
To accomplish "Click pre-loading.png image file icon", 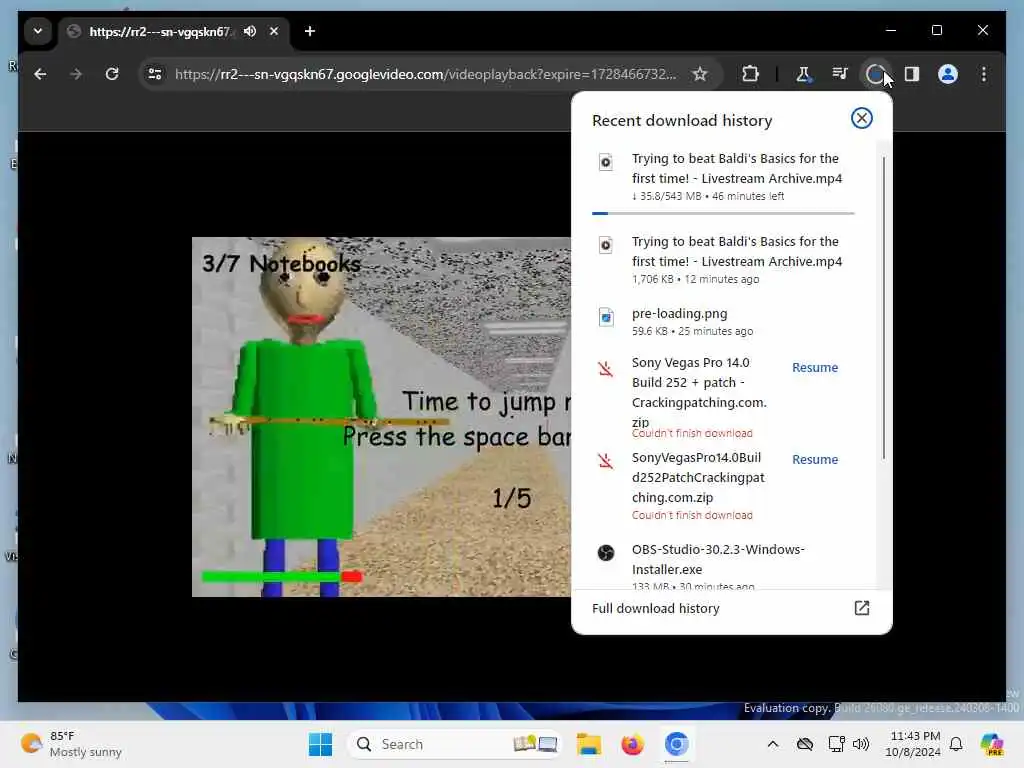I will pyautogui.click(x=605, y=317).
